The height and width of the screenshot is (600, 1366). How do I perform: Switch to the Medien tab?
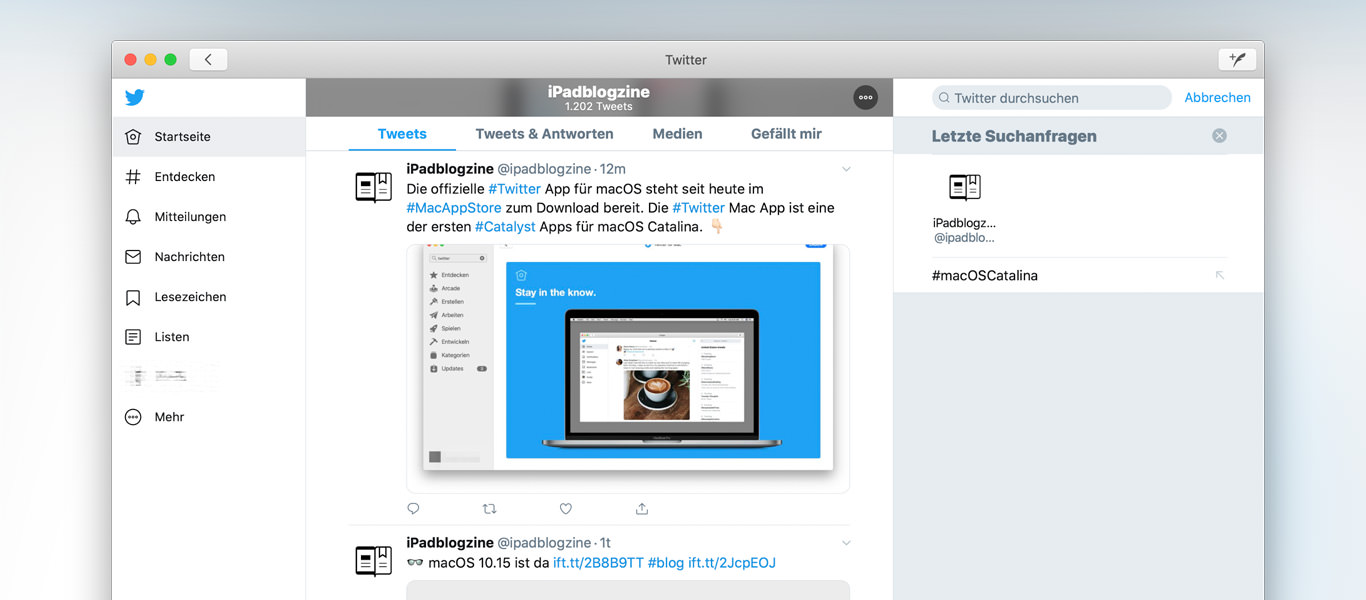[677, 134]
